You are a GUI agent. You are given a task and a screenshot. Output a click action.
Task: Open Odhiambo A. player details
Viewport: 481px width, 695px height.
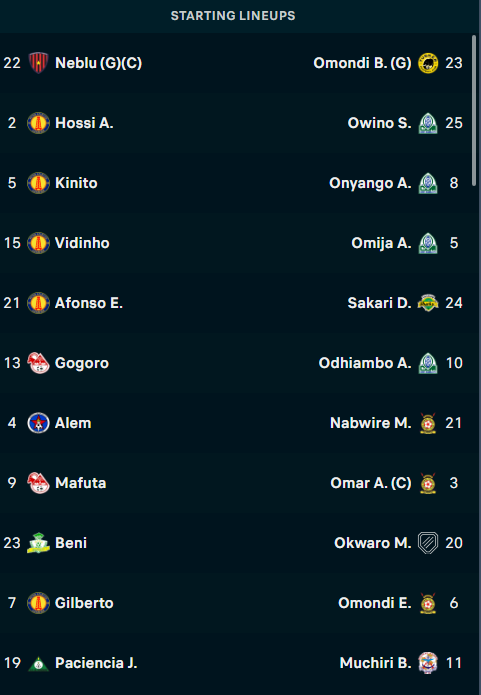pyautogui.click(x=365, y=363)
